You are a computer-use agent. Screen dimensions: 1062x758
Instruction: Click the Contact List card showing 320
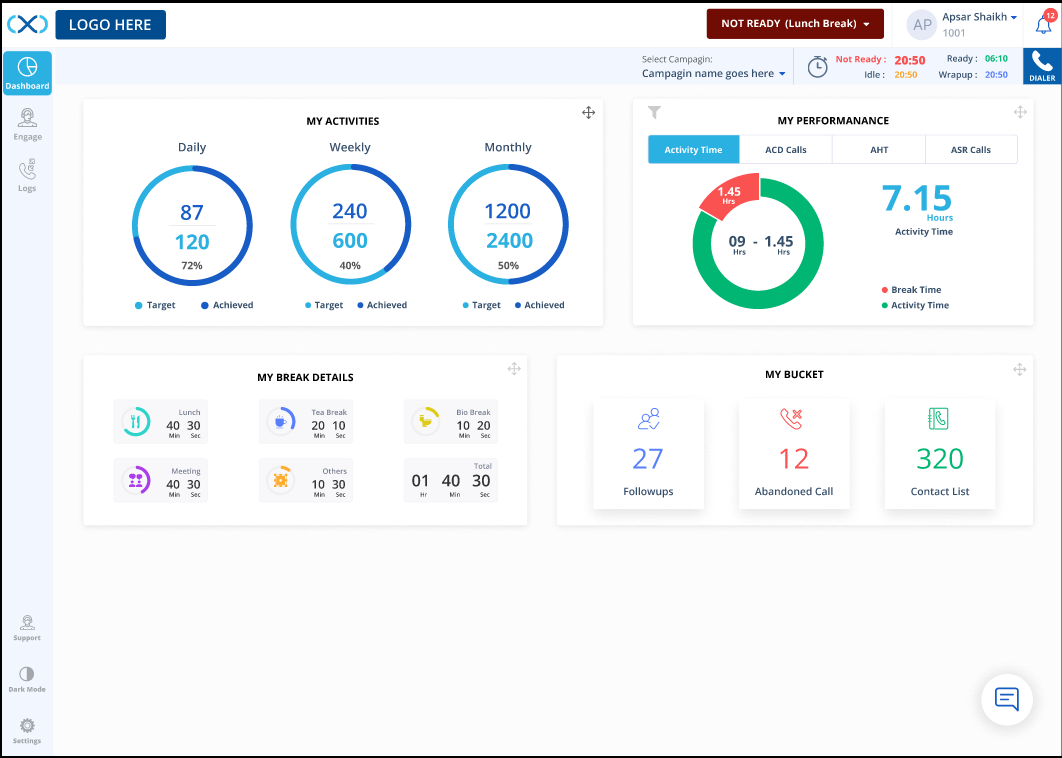click(x=939, y=454)
